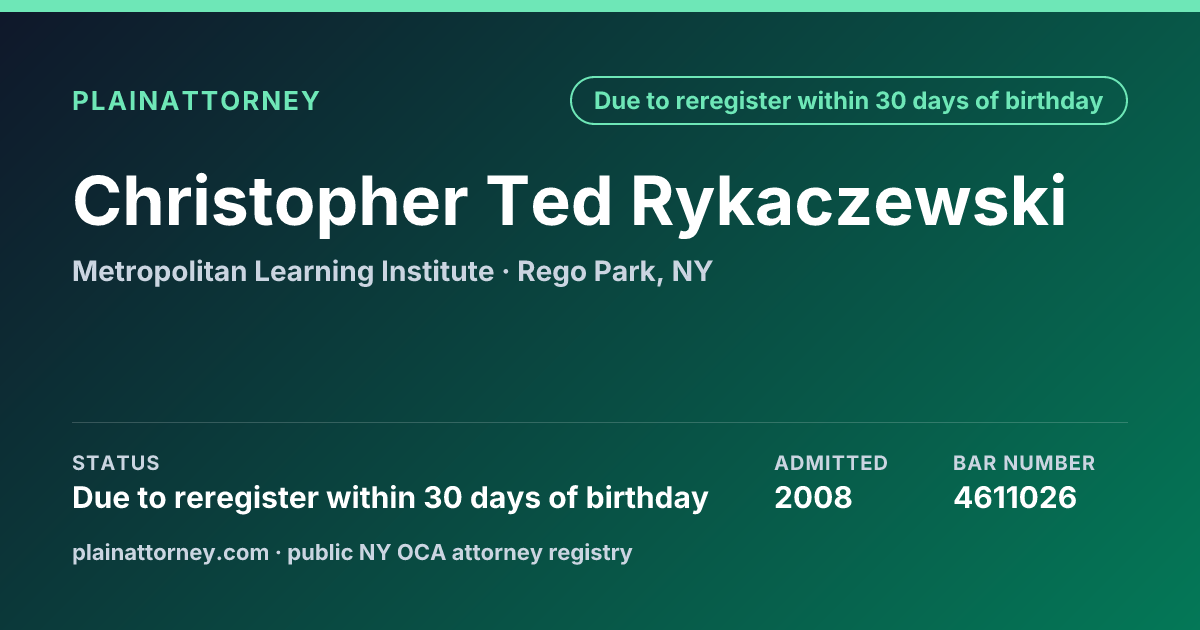
Task: Select the admitted year 2008
Action: (x=813, y=498)
